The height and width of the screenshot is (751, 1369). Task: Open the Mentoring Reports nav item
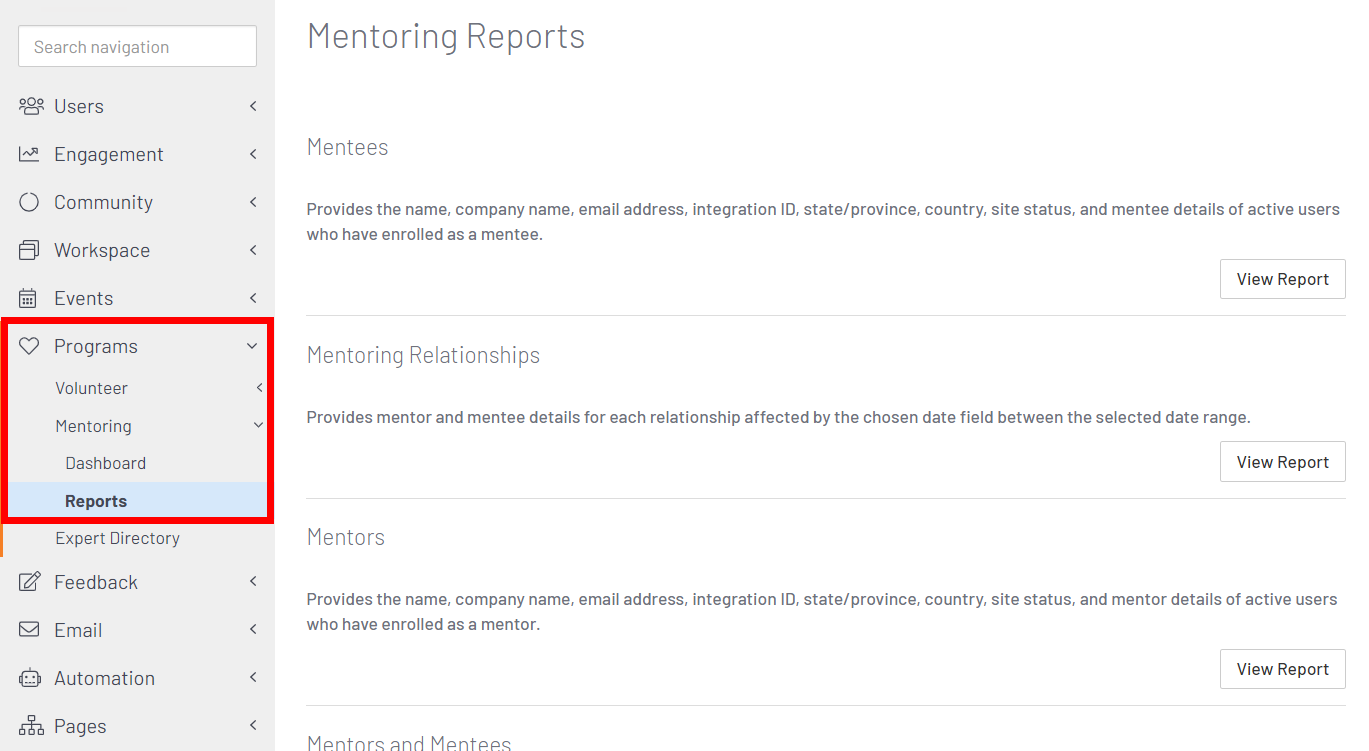[96, 501]
